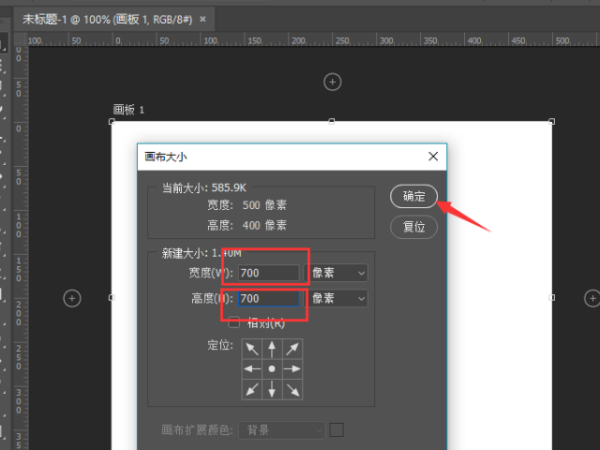Click the 确定 button

tap(414, 197)
